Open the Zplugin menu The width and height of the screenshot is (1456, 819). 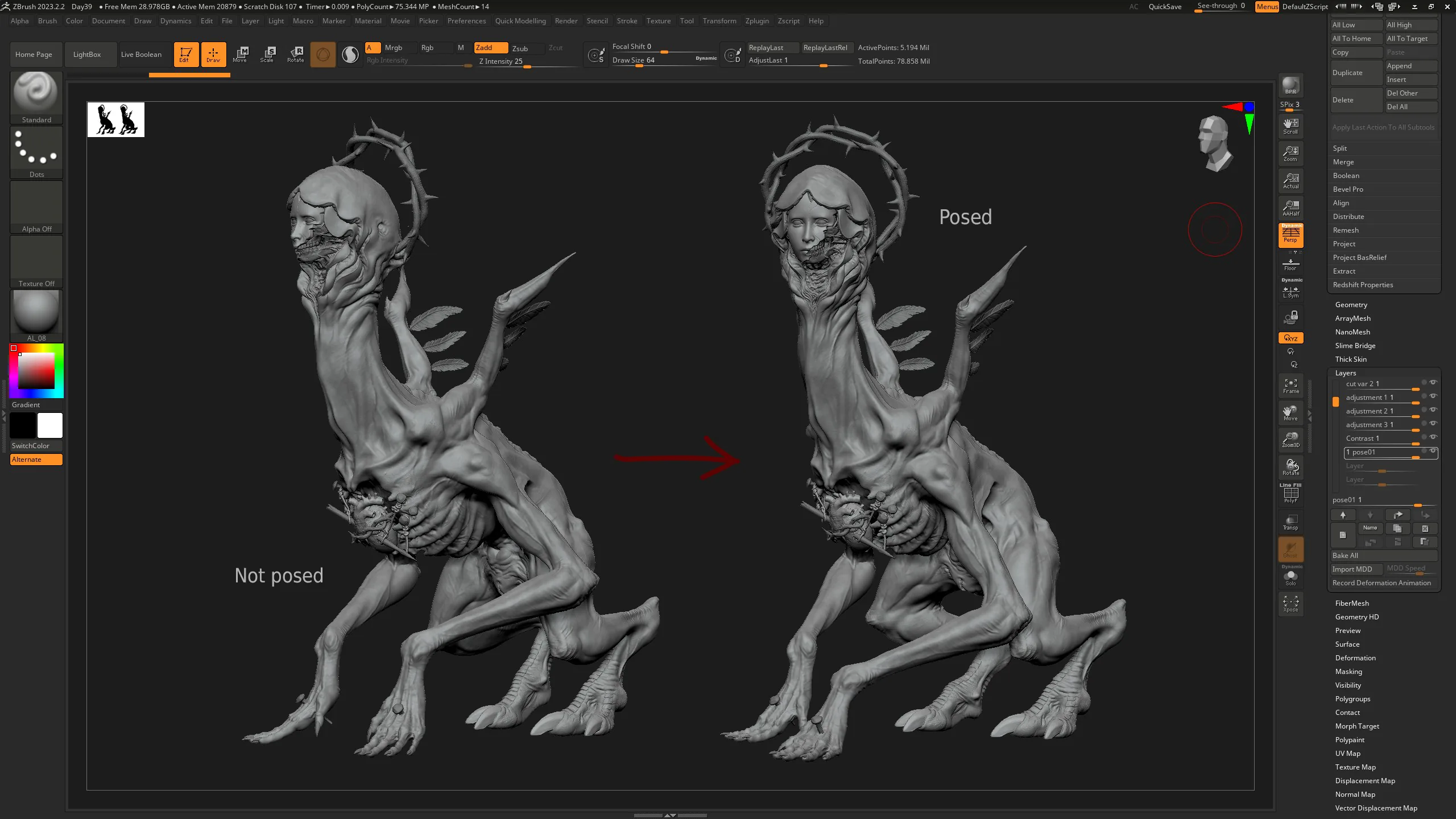point(756,21)
